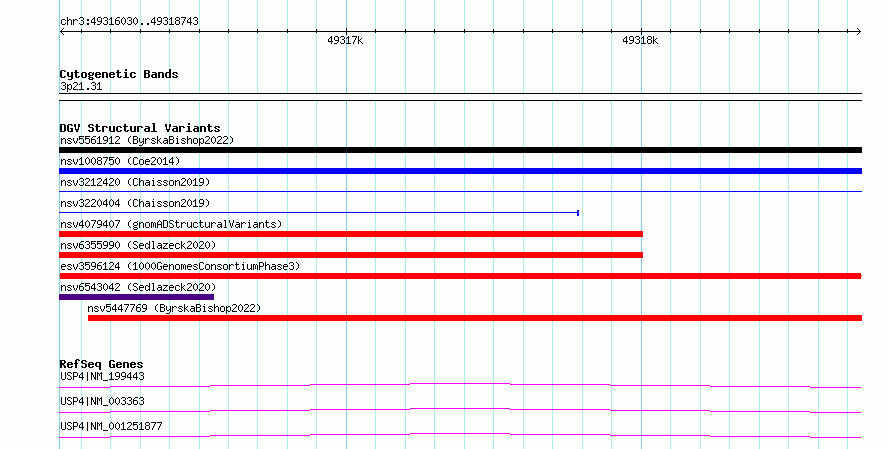Click the nsv3220404 thin blue line
Viewport: 890px width, 449px height.
tap(319, 213)
